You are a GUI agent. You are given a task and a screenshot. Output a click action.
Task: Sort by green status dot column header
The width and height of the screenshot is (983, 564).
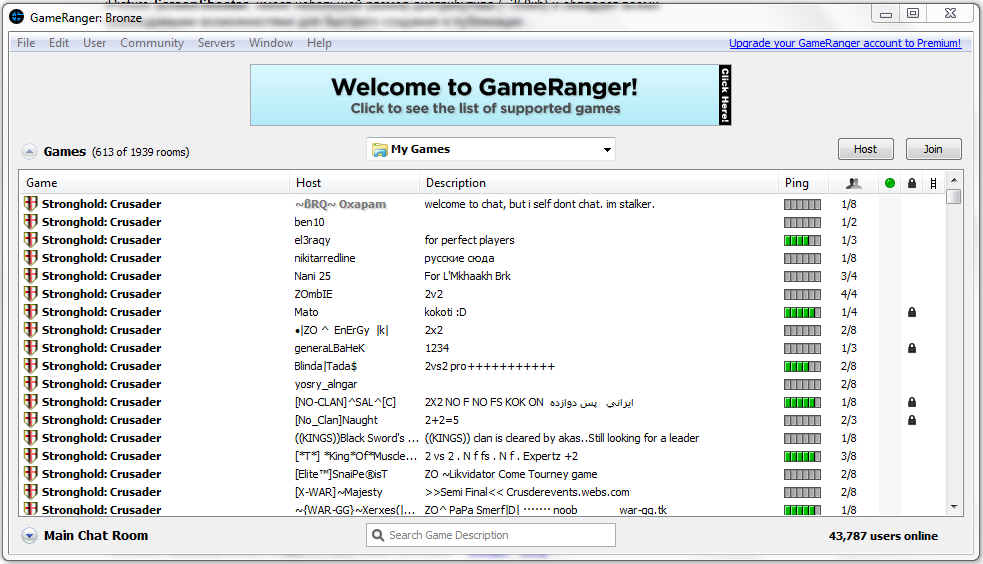(x=890, y=183)
